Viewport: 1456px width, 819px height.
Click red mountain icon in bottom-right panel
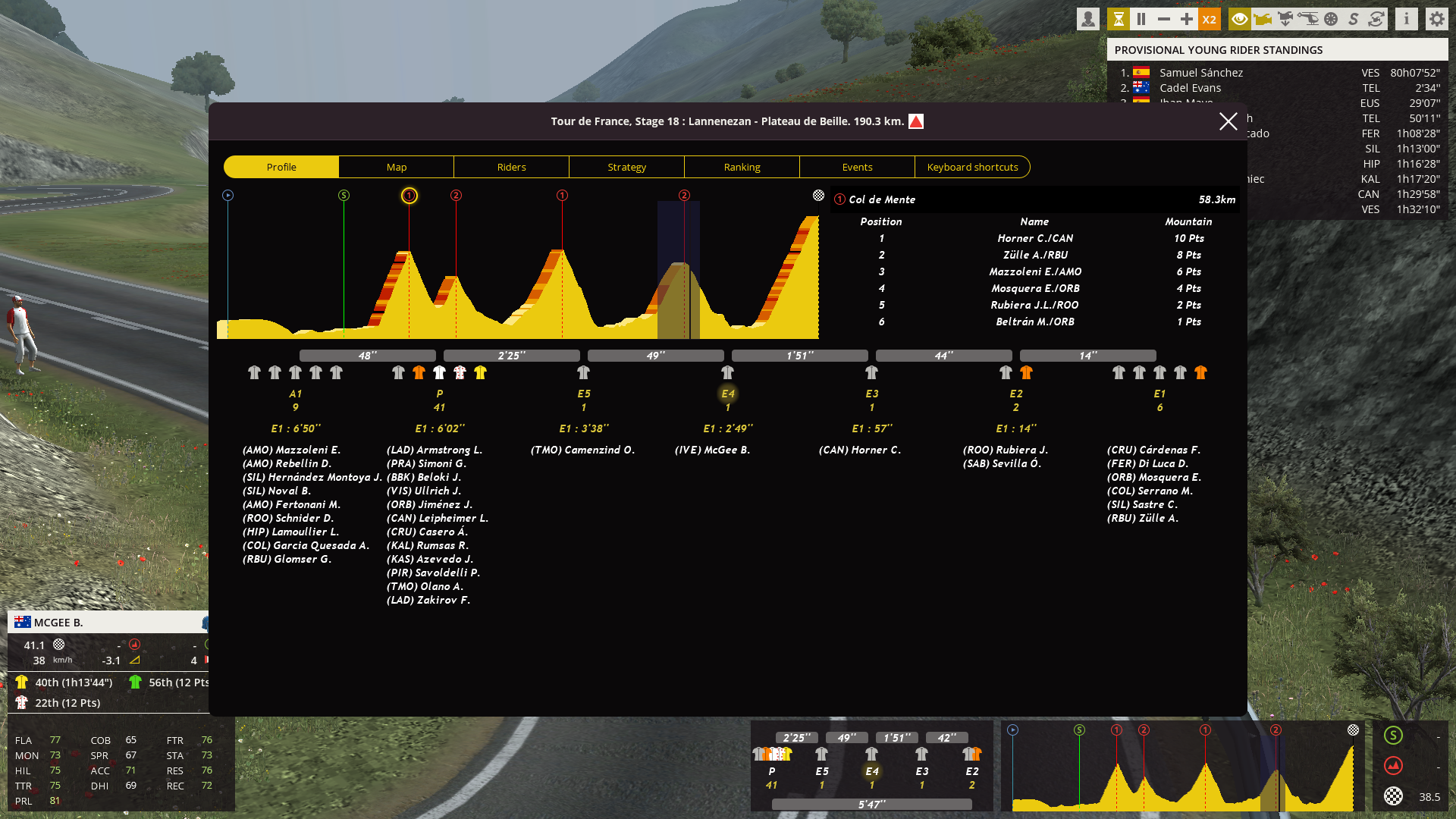(1393, 765)
